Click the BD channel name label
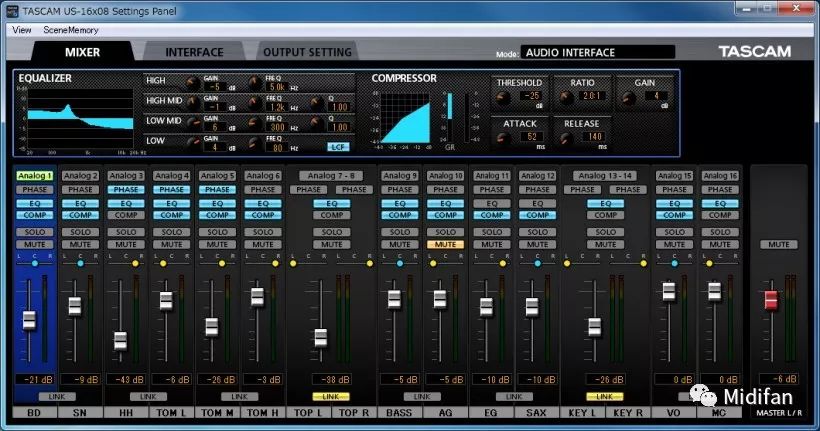The width and height of the screenshot is (820, 431). click(35, 413)
